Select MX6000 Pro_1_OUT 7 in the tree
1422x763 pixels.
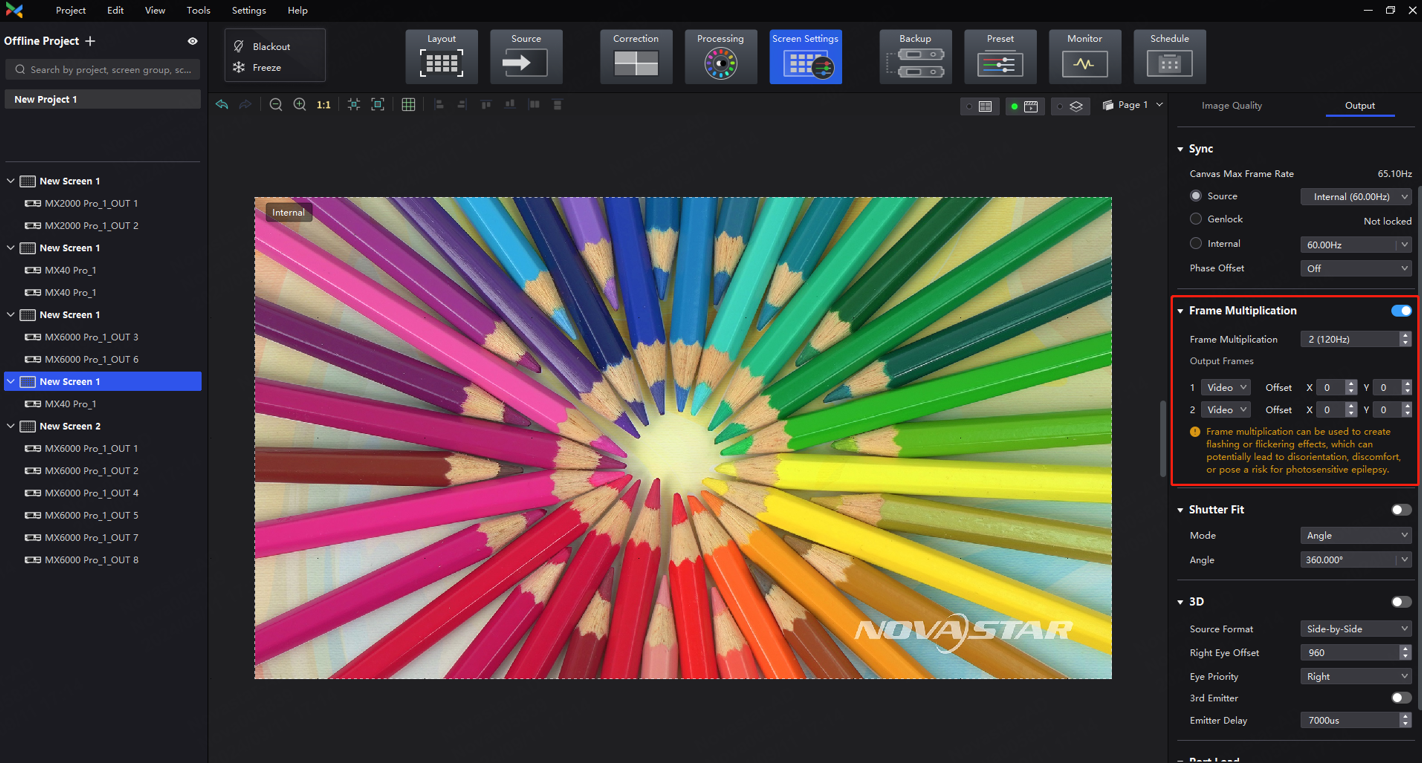tap(91, 538)
